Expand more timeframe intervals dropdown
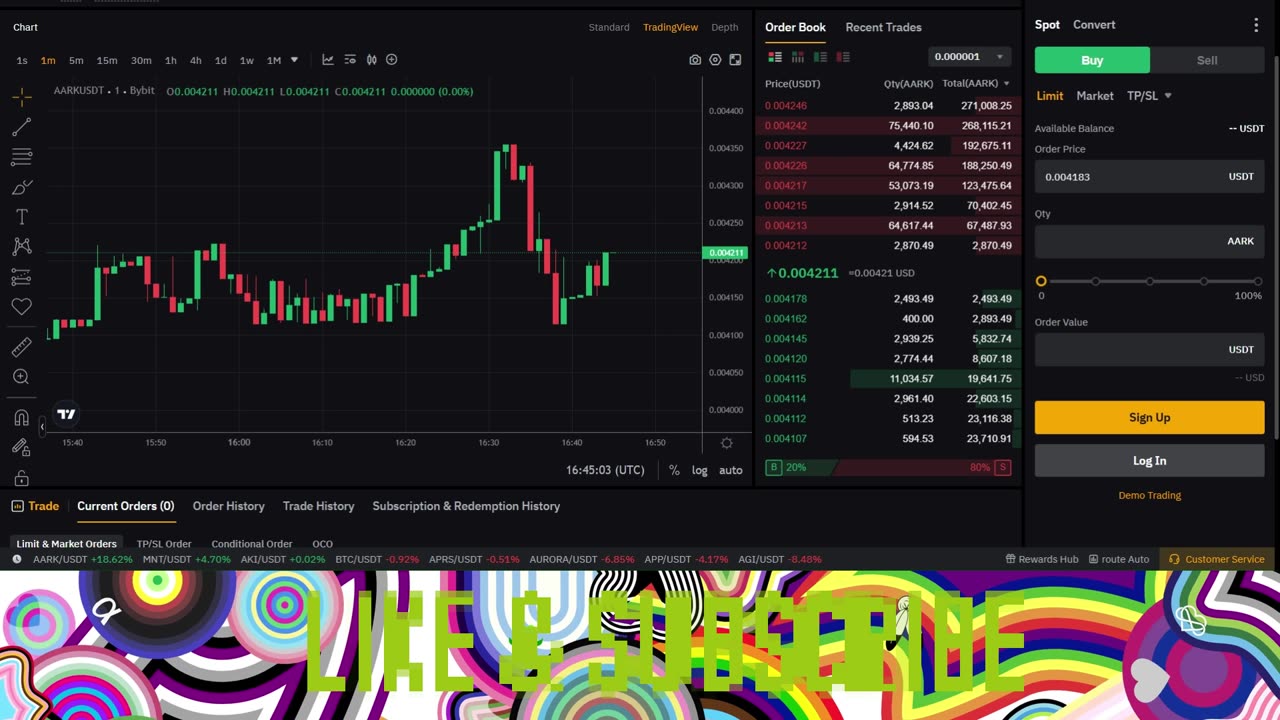 [294, 60]
